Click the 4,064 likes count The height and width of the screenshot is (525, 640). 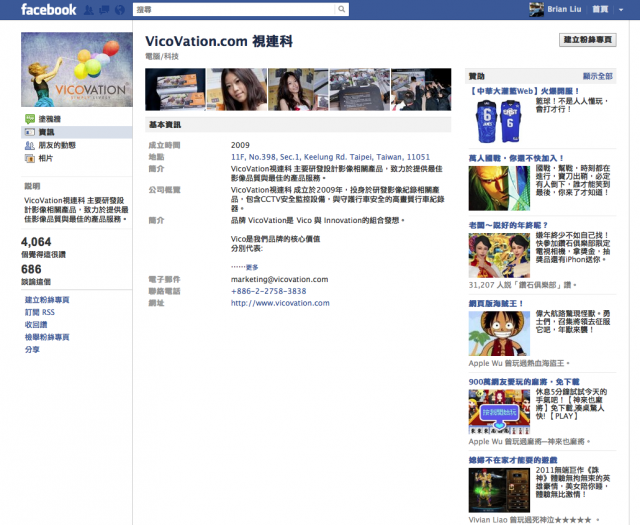(x=36, y=242)
